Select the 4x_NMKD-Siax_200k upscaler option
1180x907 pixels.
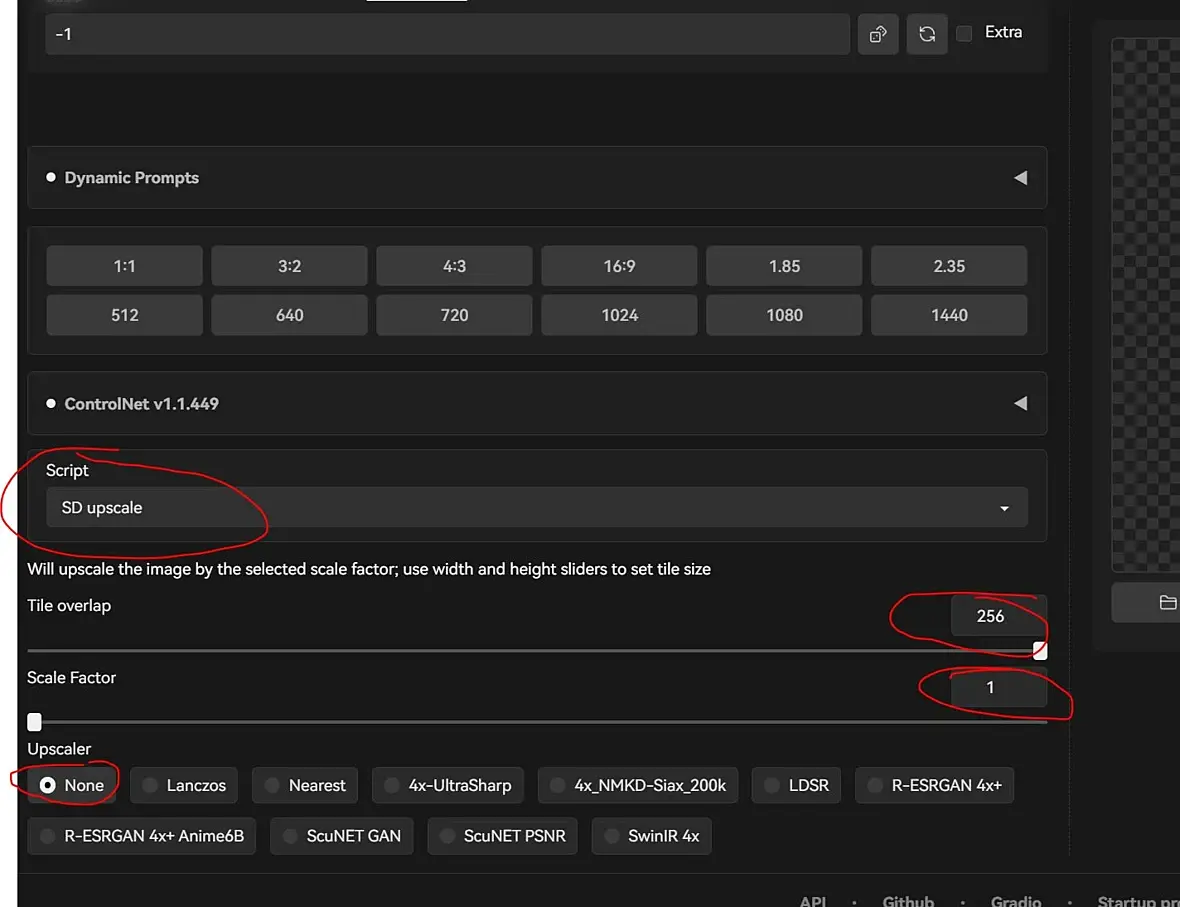click(637, 785)
